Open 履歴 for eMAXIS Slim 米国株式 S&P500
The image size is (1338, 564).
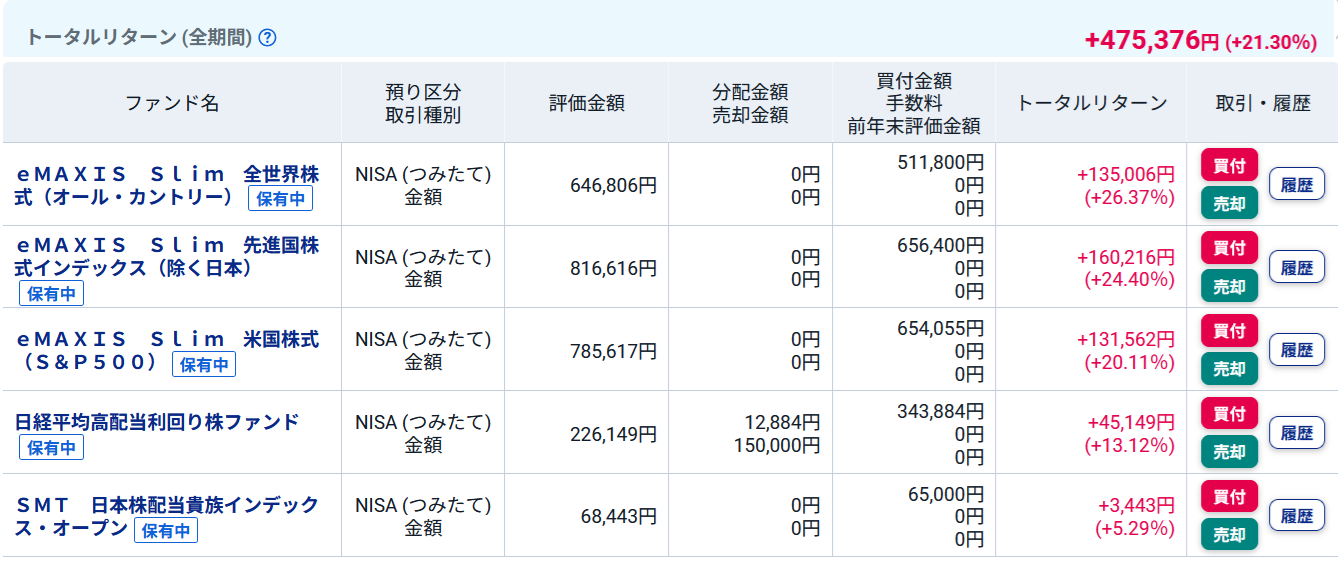(1296, 350)
